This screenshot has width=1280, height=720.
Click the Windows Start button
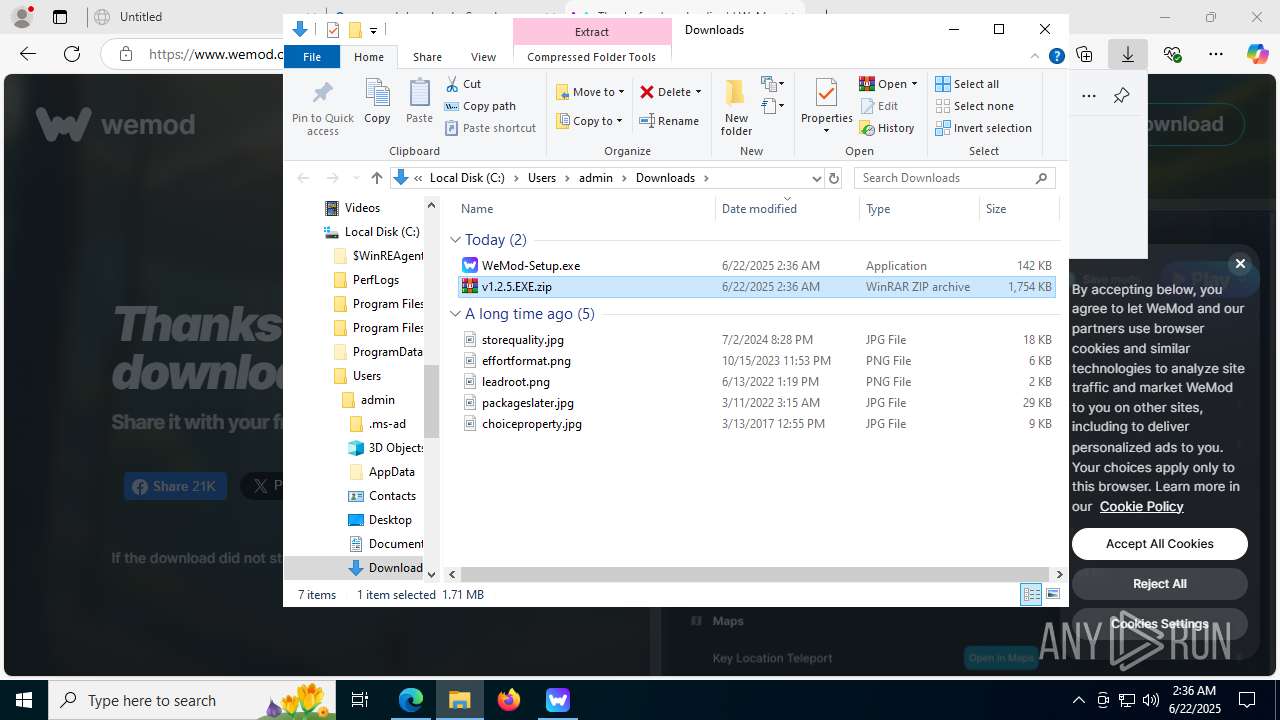[24, 700]
